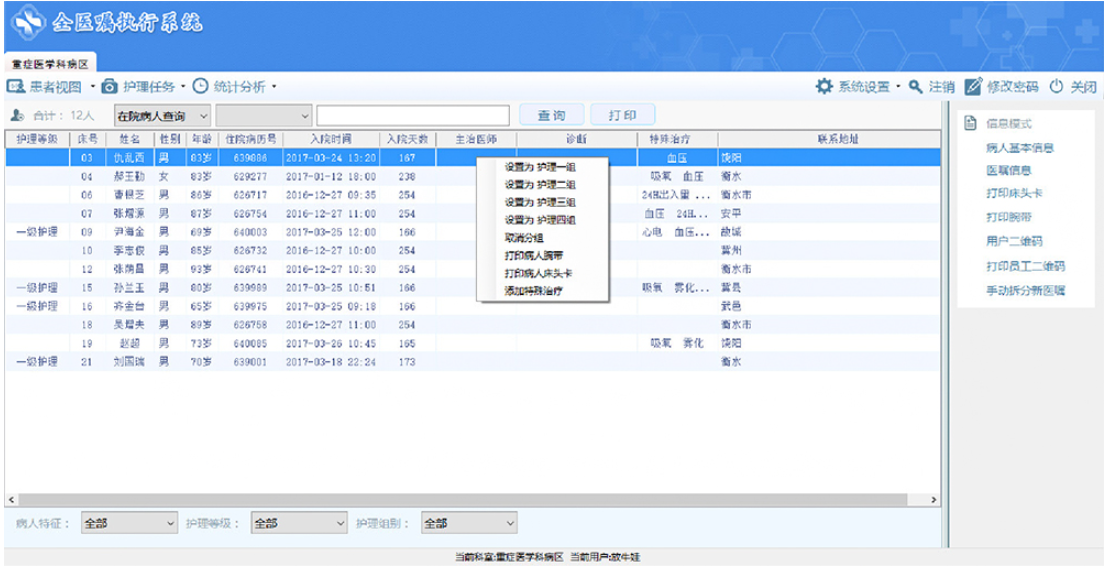The height and width of the screenshot is (568, 1105).
Task: Click the 信息模式 document icon
Action: 970,123
